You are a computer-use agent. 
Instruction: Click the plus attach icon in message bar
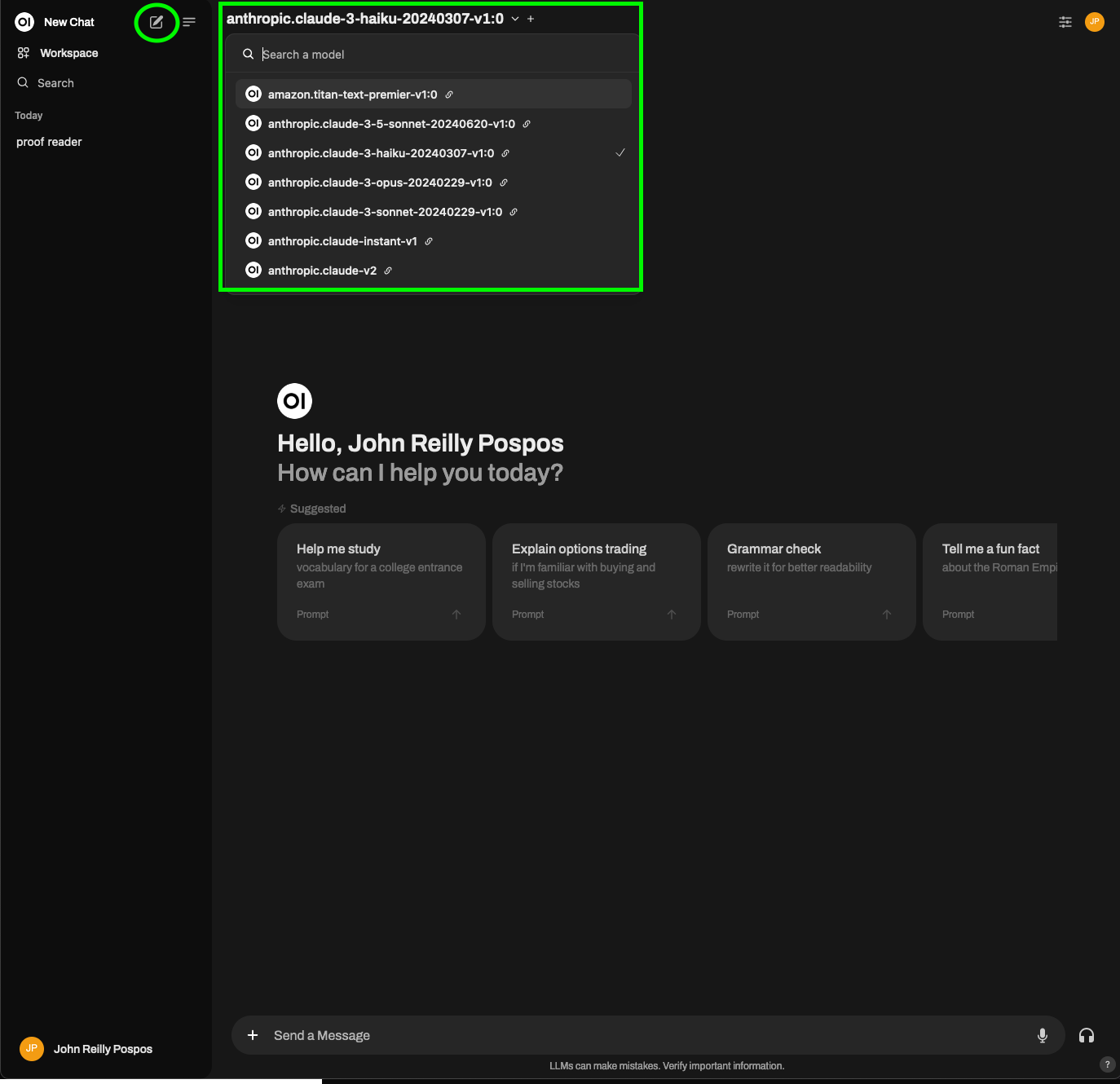pos(253,1035)
